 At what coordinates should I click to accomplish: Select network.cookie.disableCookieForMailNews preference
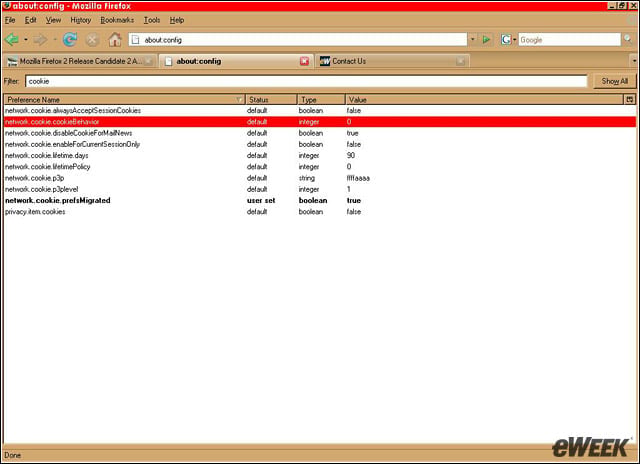tap(320, 133)
